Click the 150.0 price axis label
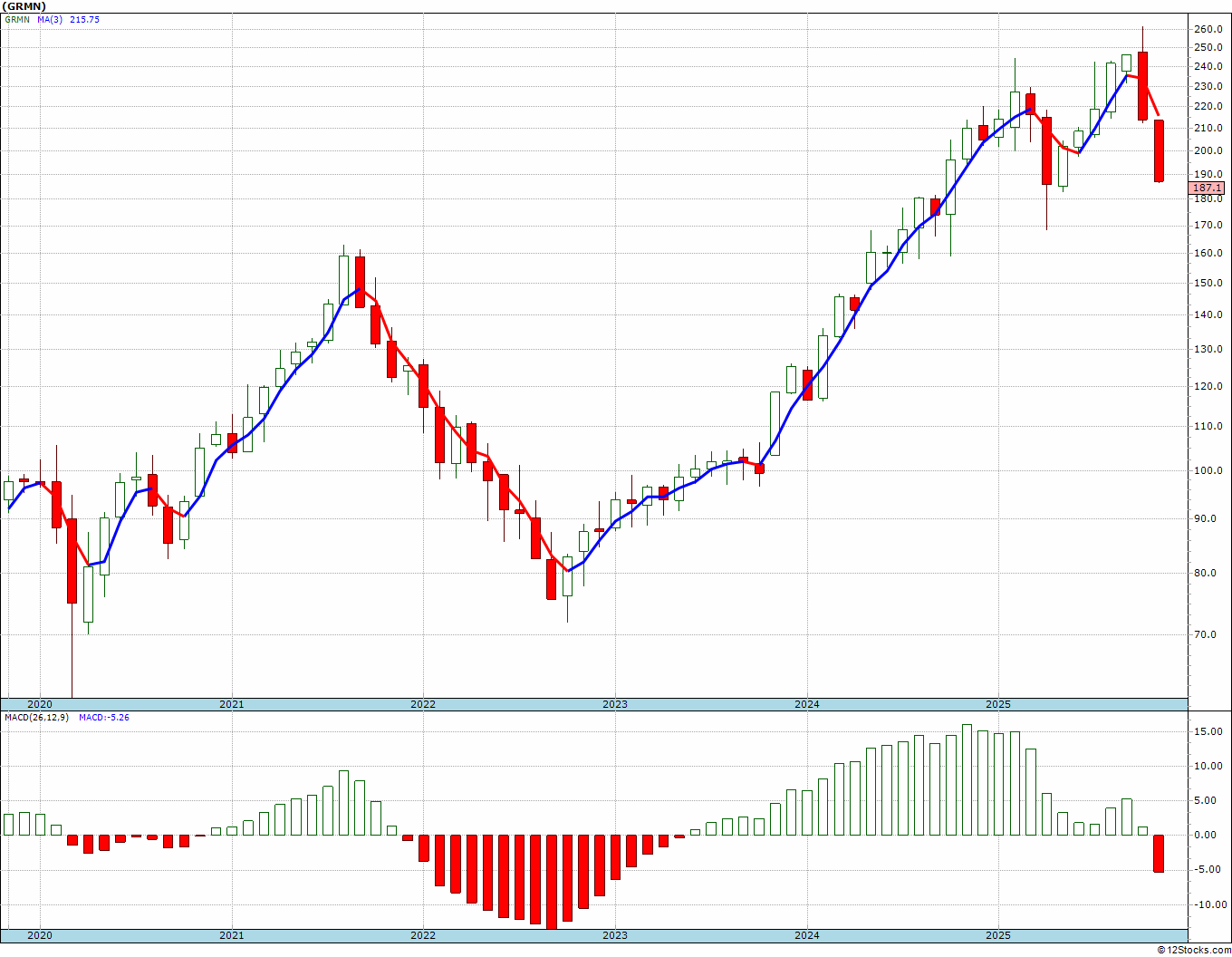 point(1208,283)
